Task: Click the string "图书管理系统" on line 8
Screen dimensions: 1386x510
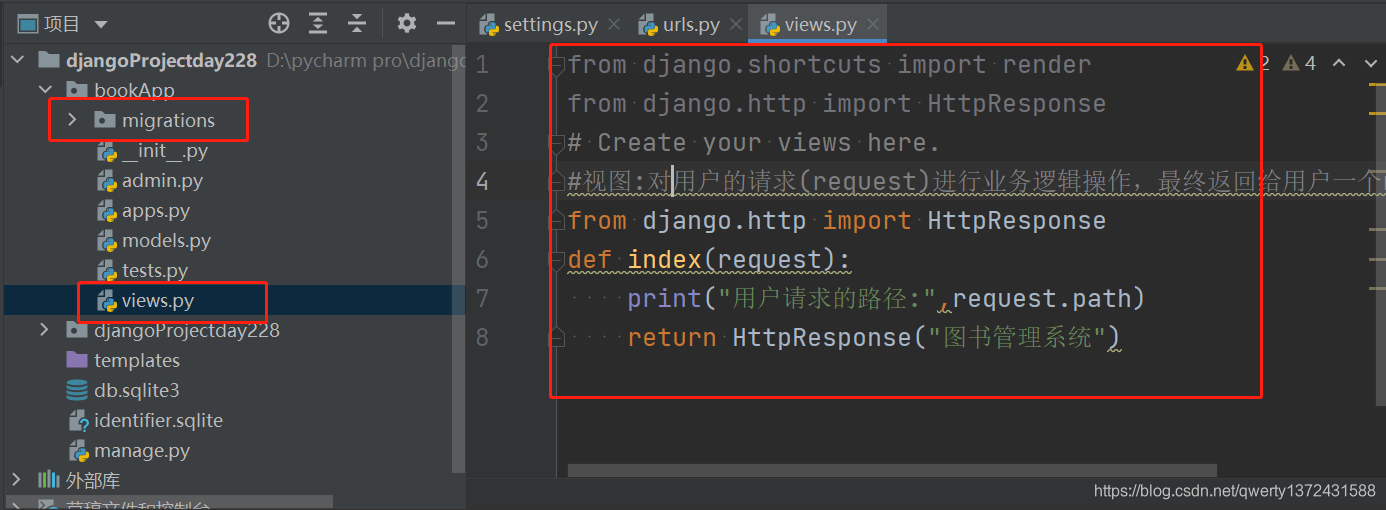Action: click(1017, 338)
